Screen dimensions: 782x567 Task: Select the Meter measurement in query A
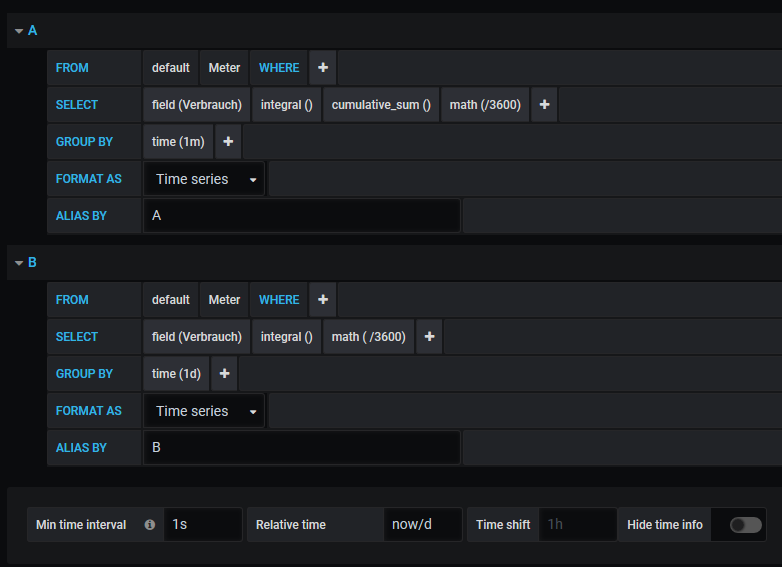[x=224, y=68]
